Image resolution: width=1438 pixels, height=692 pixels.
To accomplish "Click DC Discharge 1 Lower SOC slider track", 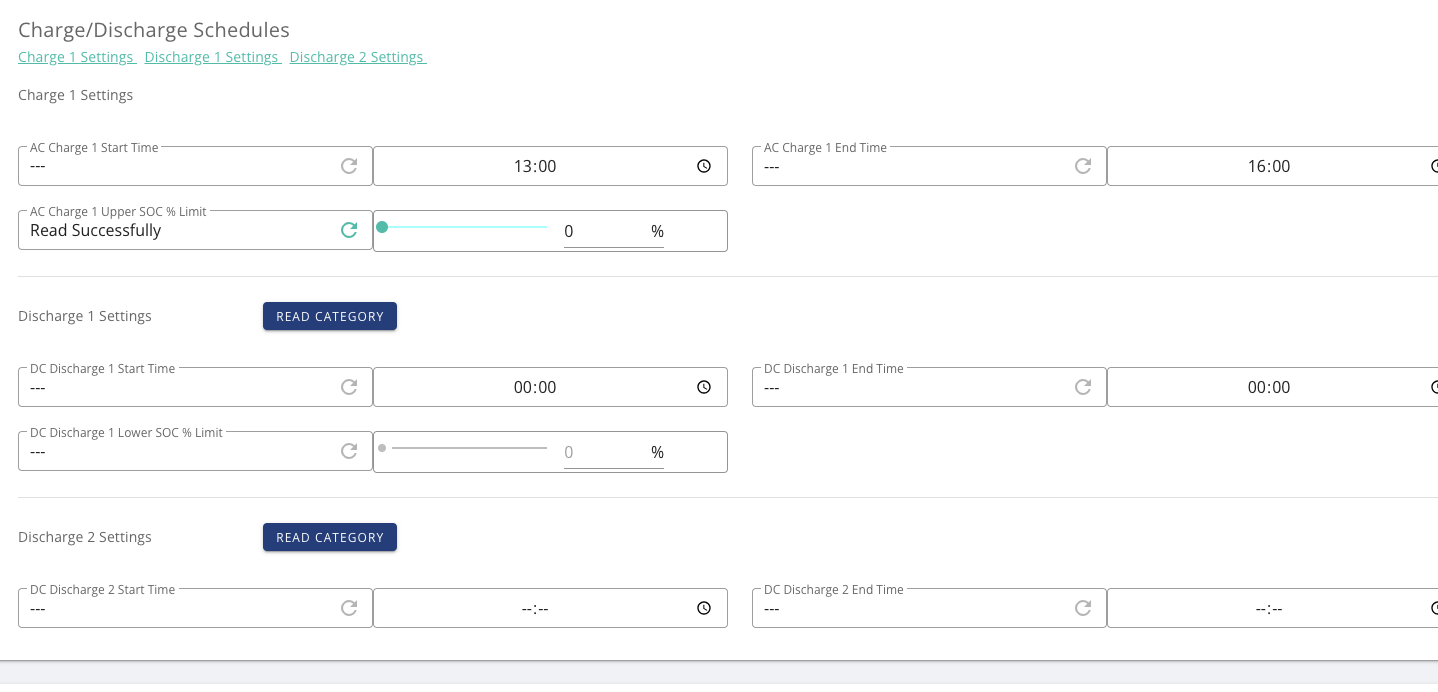I will [464, 448].
